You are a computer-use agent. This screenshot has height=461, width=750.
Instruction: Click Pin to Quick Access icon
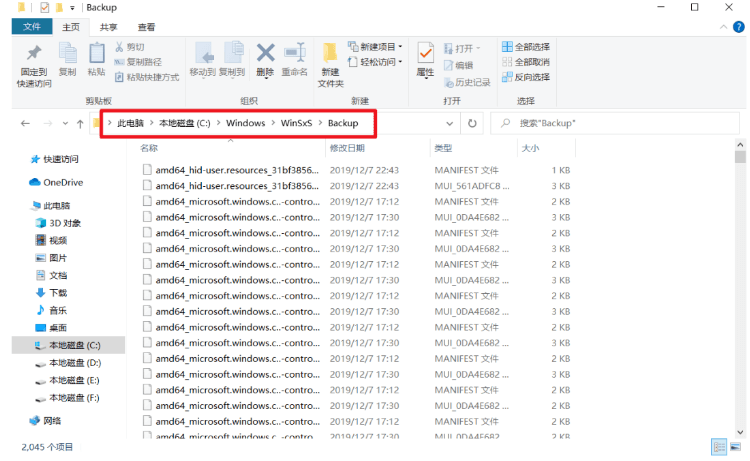click(x=34, y=54)
